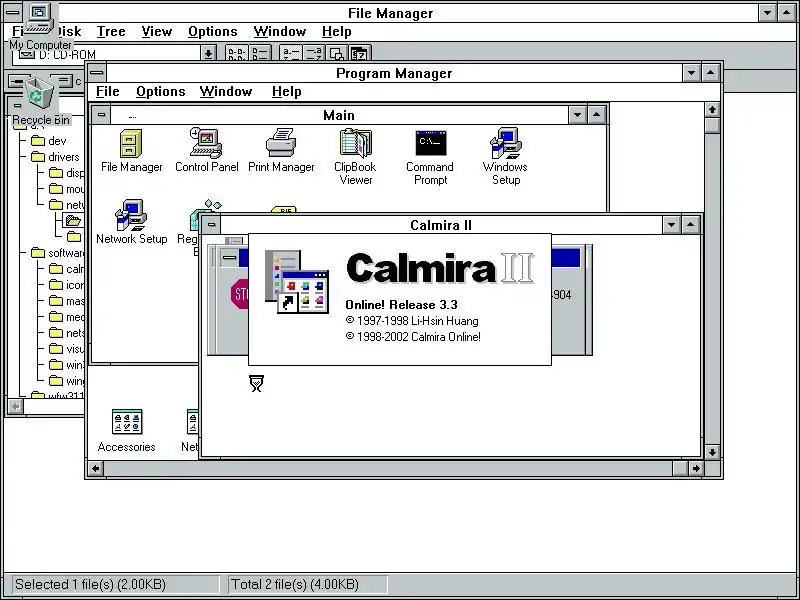Open Program Manager's Options menu
This screenshot has height=600, width=800.
(x=160, y=92)
